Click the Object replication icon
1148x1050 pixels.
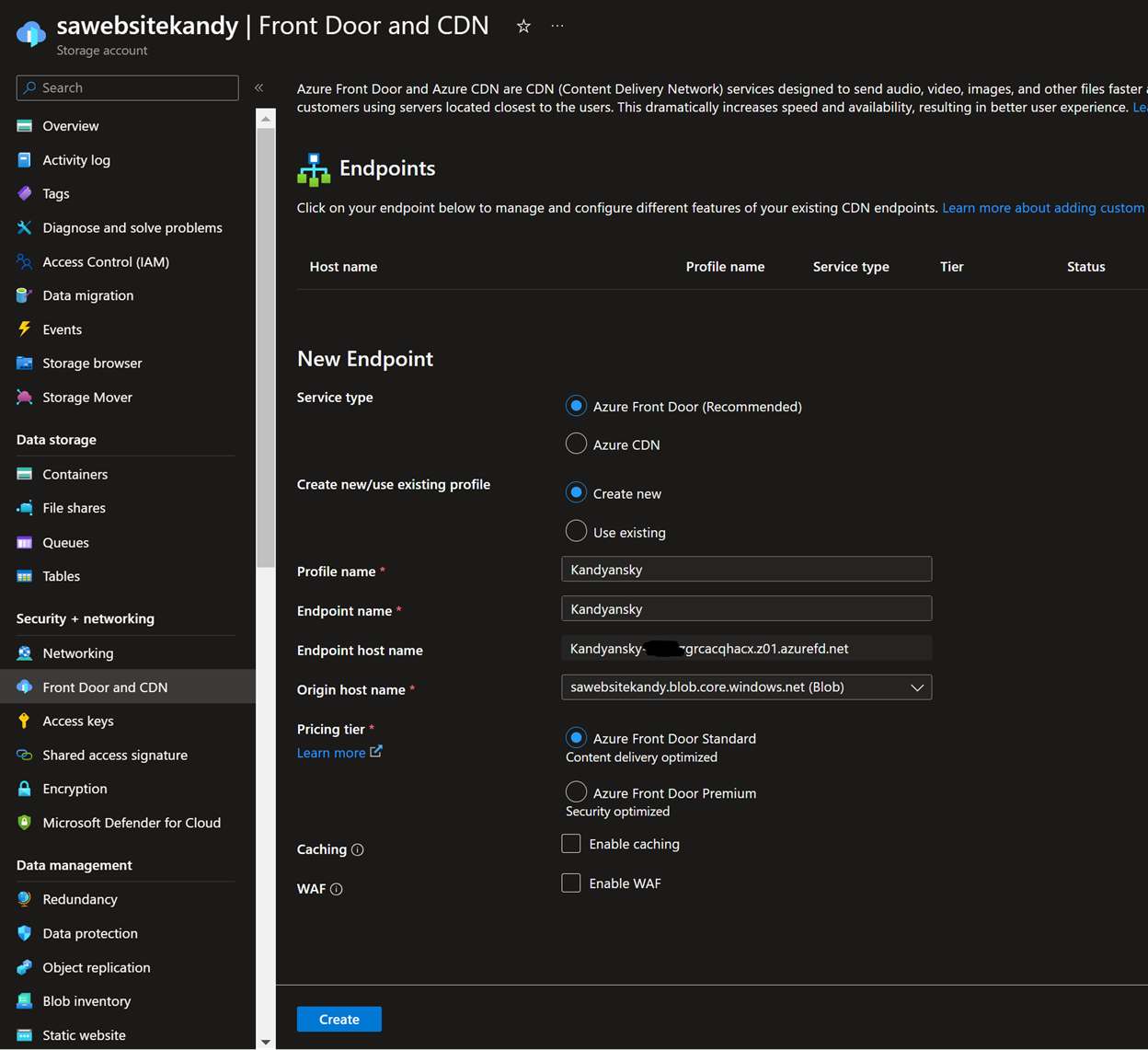(x=25, y=967)
